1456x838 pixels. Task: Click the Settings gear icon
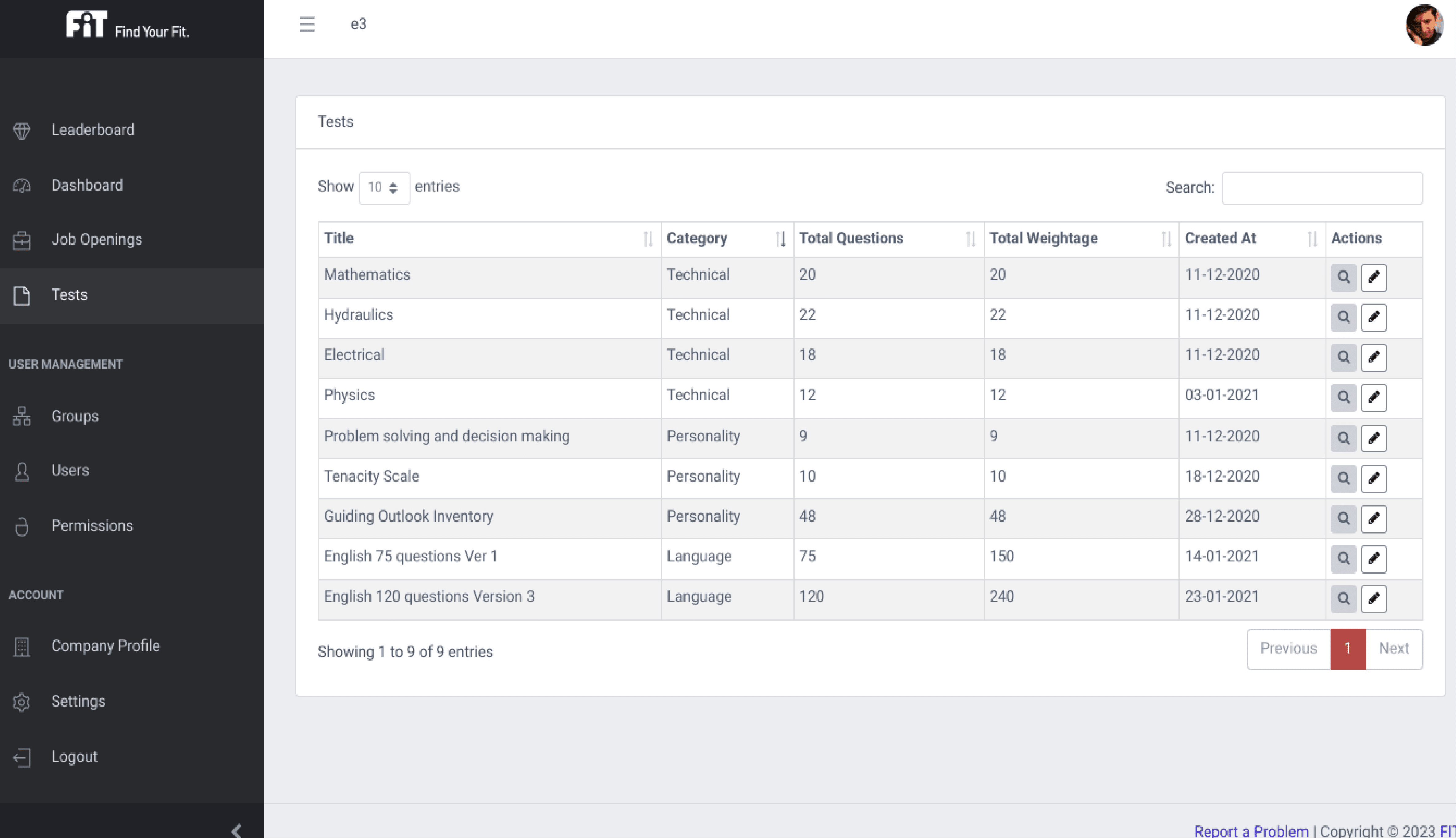pyautogui.click(x=22, y=702)
